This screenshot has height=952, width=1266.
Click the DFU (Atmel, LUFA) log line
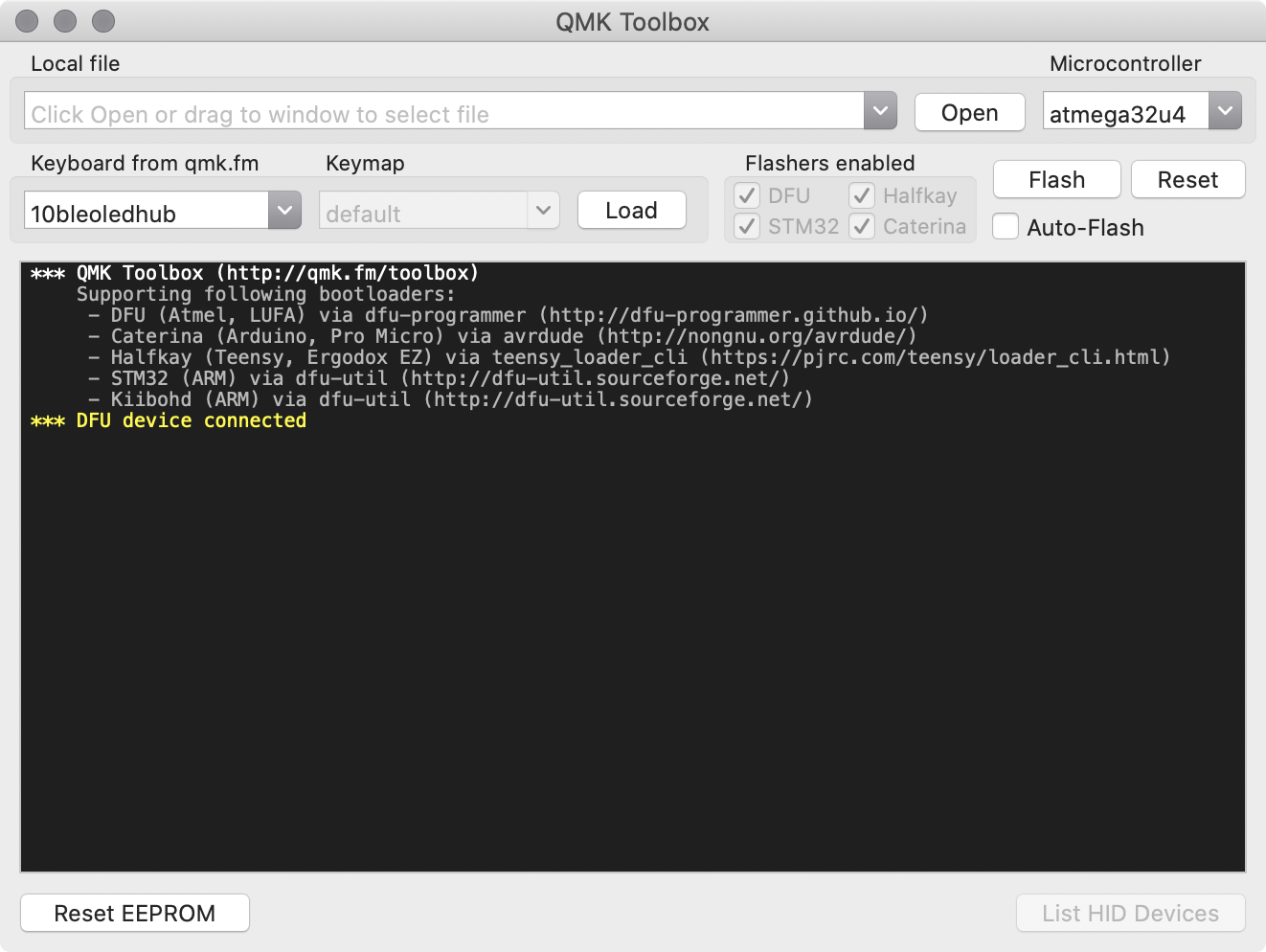coord(508,315)
